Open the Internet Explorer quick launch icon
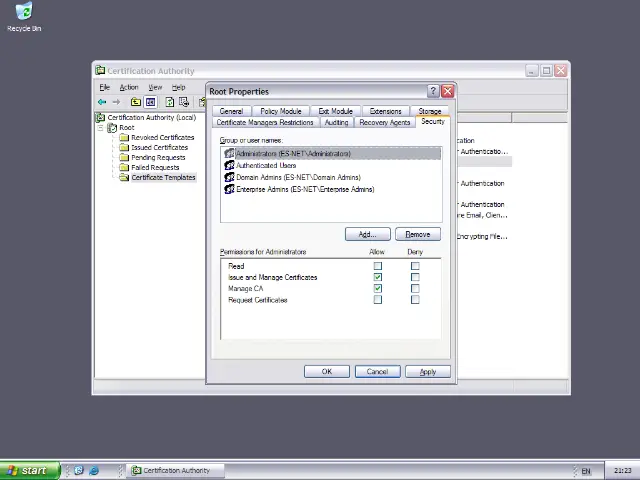The height and width of the screenshot is (480, 640). pyautogui.click(x=94, y=470)
